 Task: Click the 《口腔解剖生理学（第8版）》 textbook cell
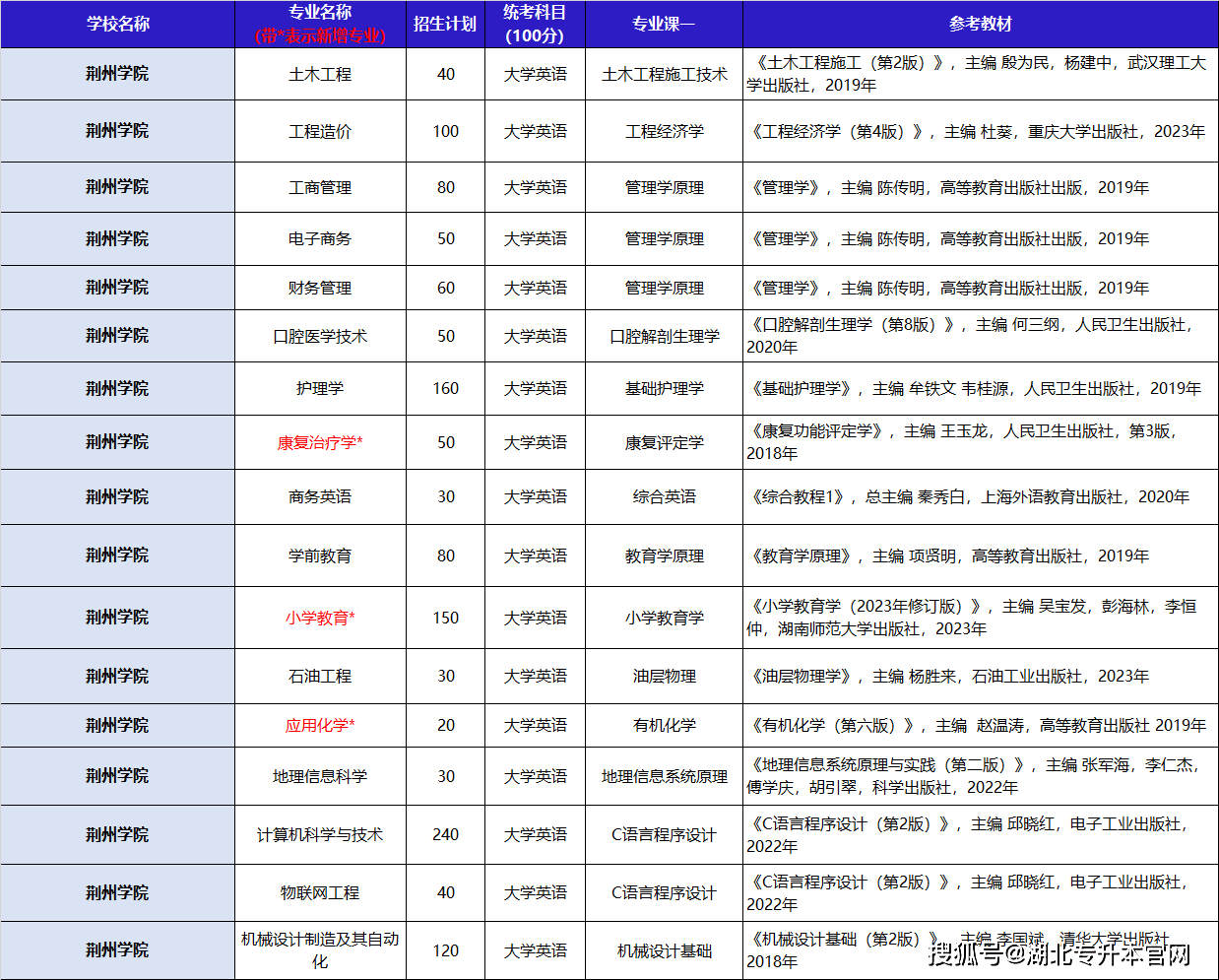point(981,336)
